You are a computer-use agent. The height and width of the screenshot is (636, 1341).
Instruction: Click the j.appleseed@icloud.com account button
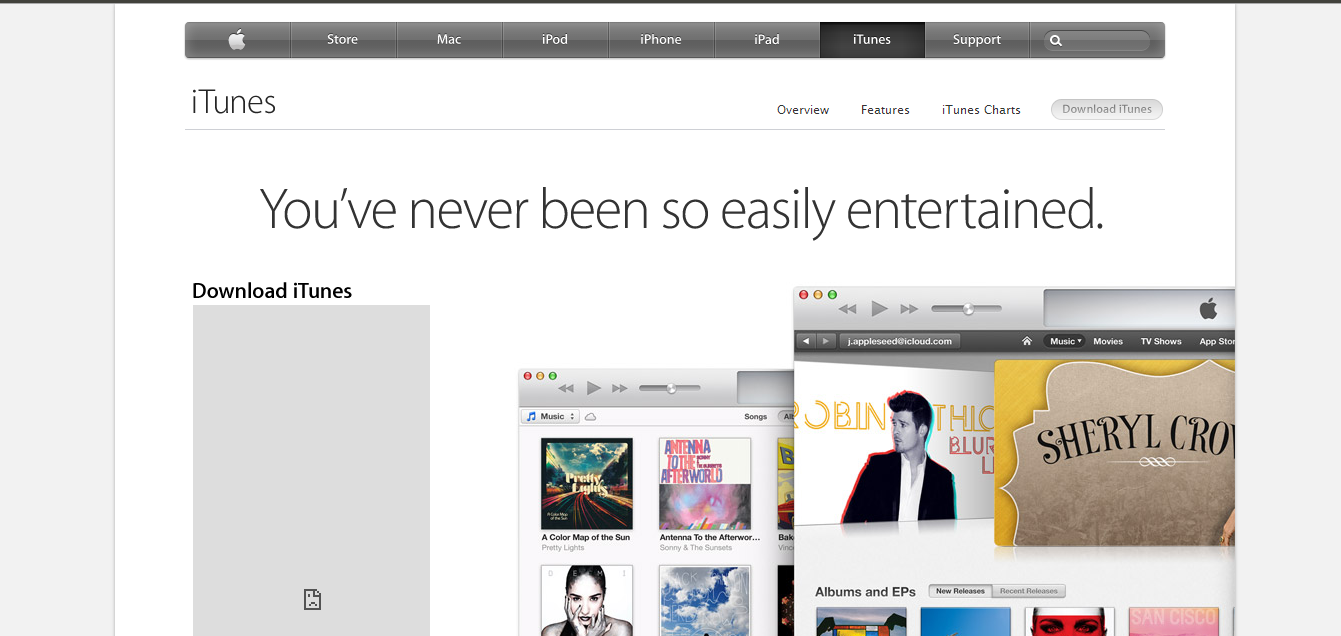pyautogui.click(x=900, y=341)
